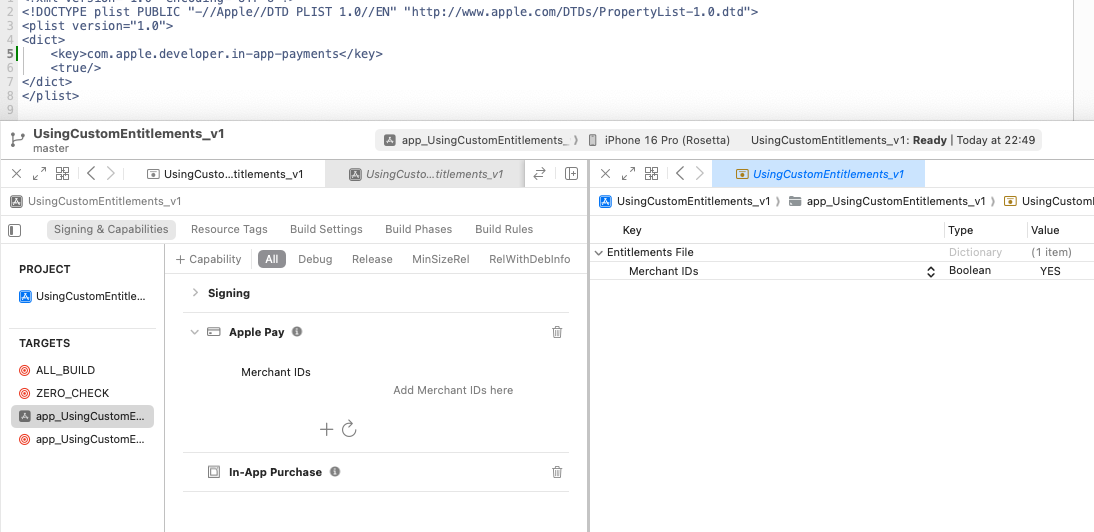The image size is (1094, 532).
Task: Click the scheme app icon in toolbar
Action: (x=391, y=140)
